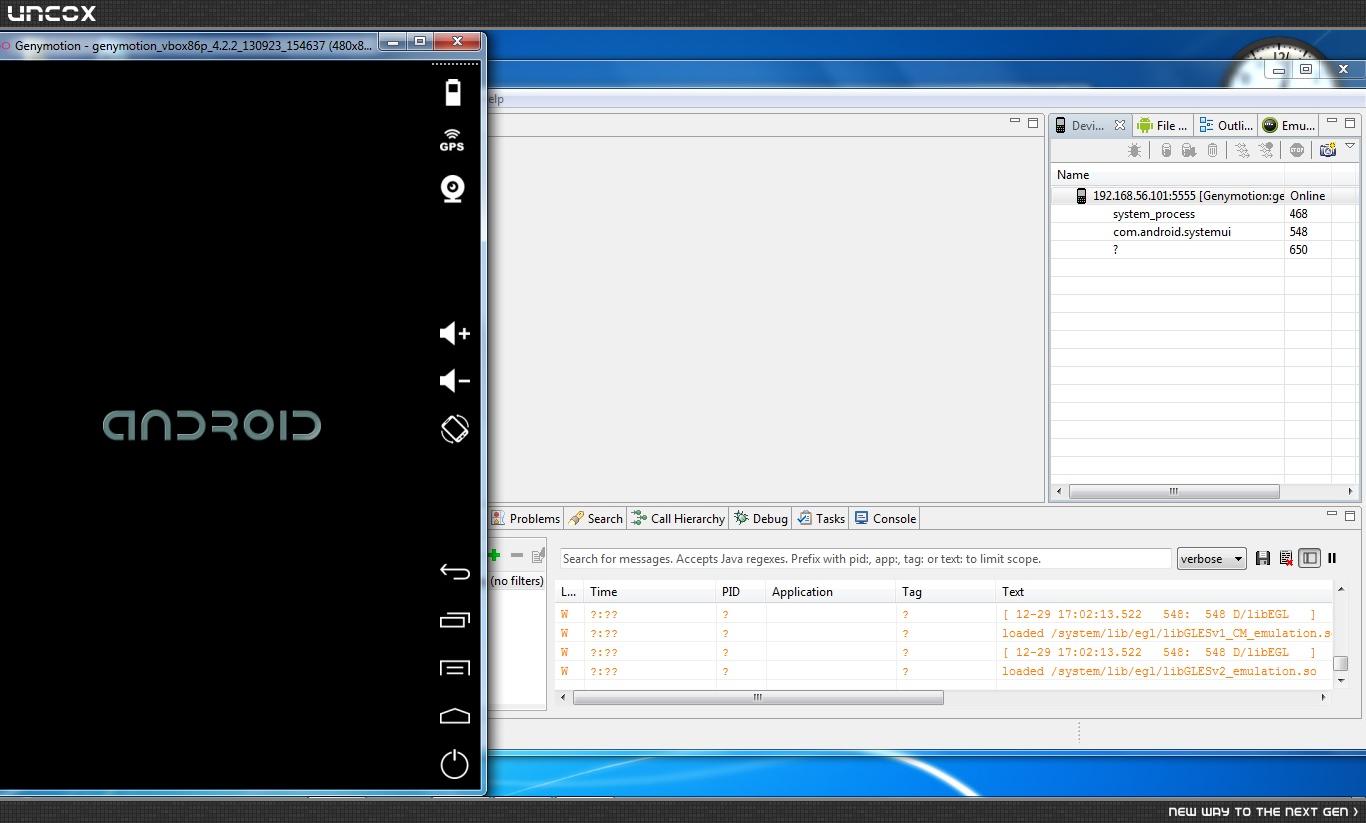This screenshot has width=1366, height=823.
Task: Click the Genymotion power button
Action: (x=455, y=764)
